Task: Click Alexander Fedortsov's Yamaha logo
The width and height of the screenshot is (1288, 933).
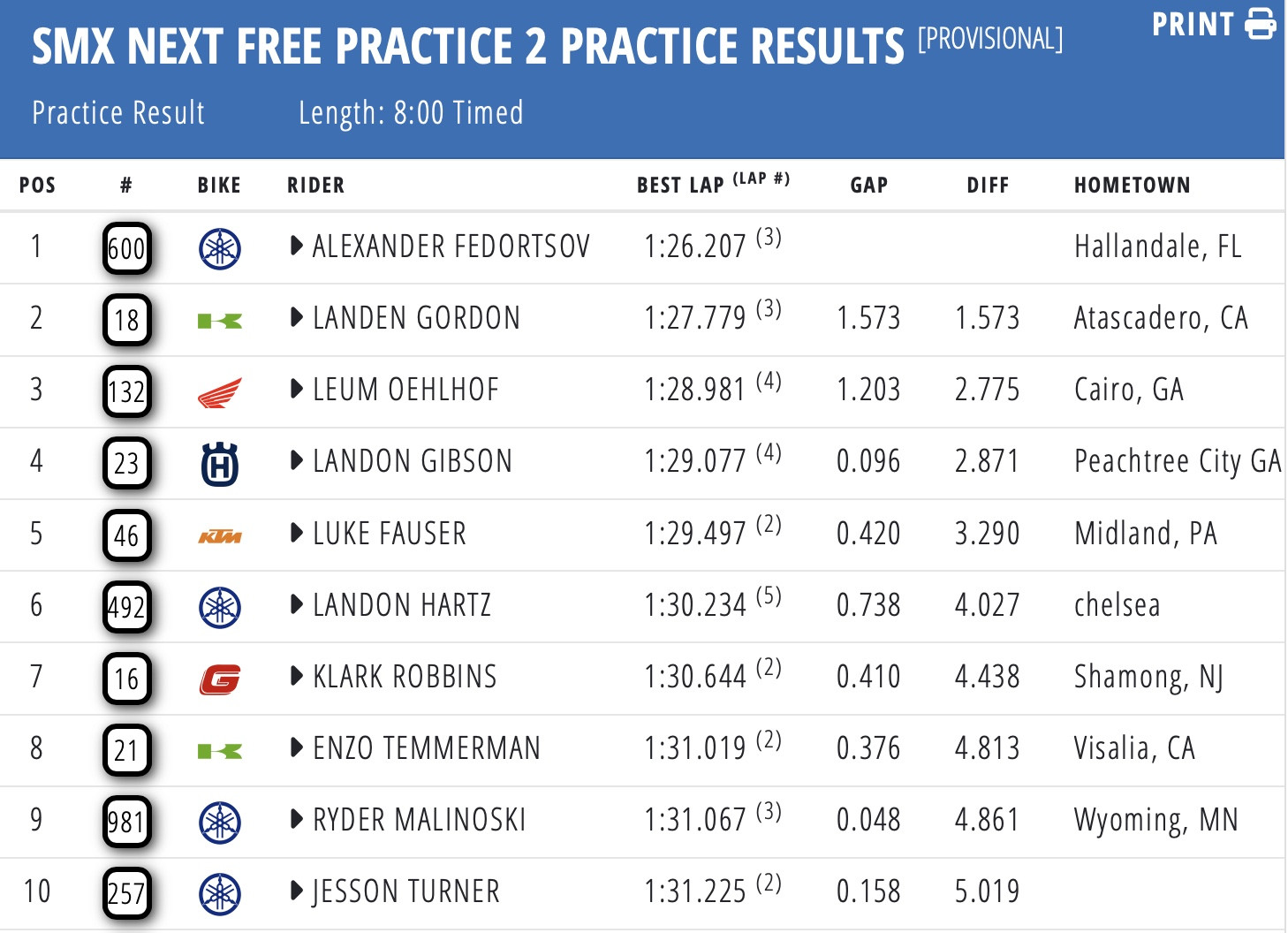Action: [220, 248]
